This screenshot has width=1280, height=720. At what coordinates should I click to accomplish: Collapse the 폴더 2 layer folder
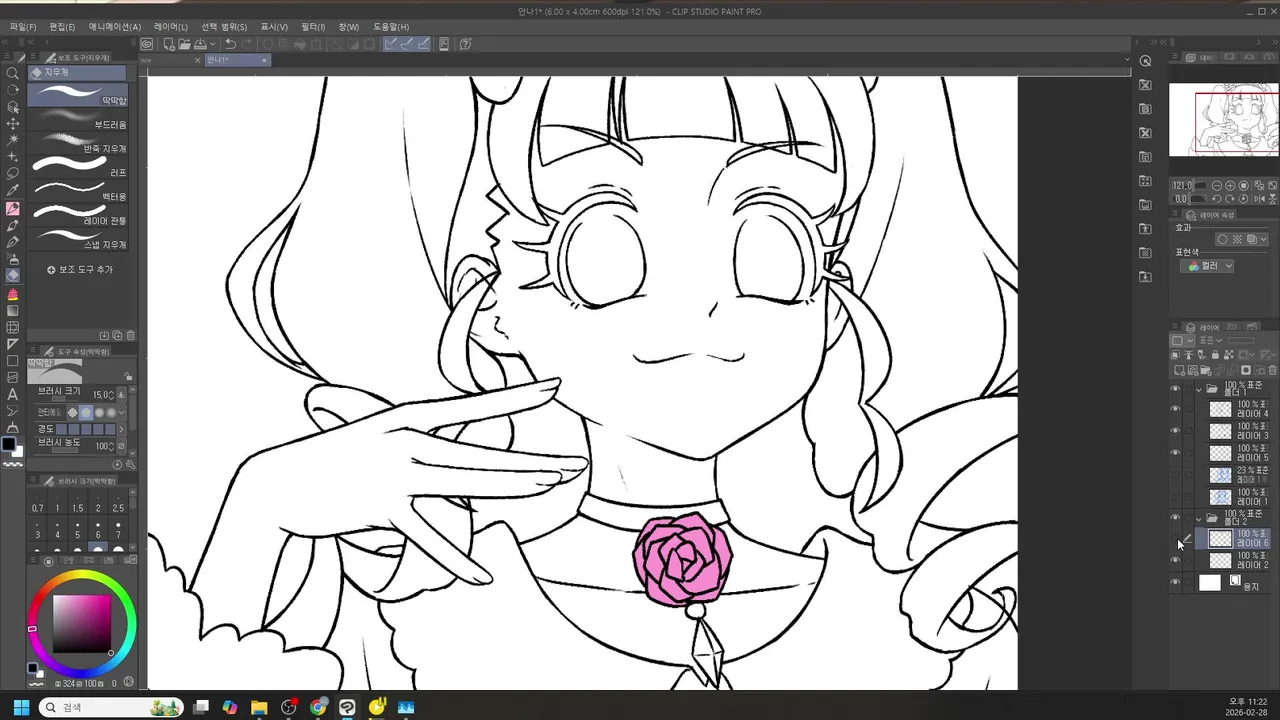click(1199, 518)
